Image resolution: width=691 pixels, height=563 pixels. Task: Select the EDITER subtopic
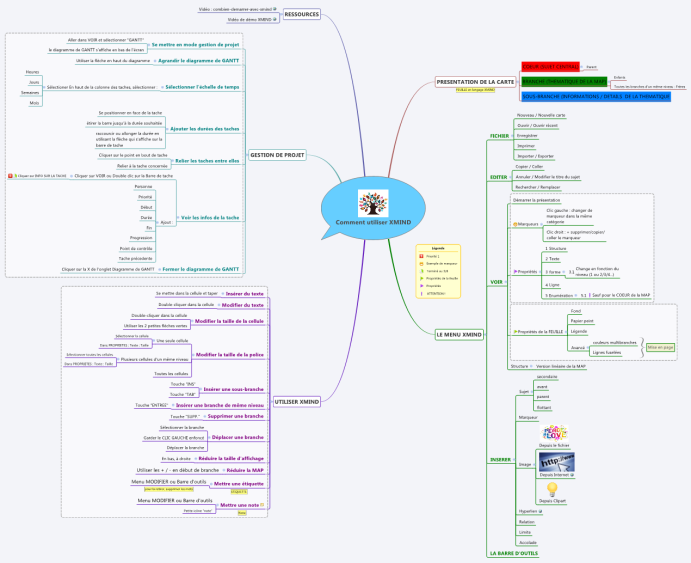click(498, 177)
